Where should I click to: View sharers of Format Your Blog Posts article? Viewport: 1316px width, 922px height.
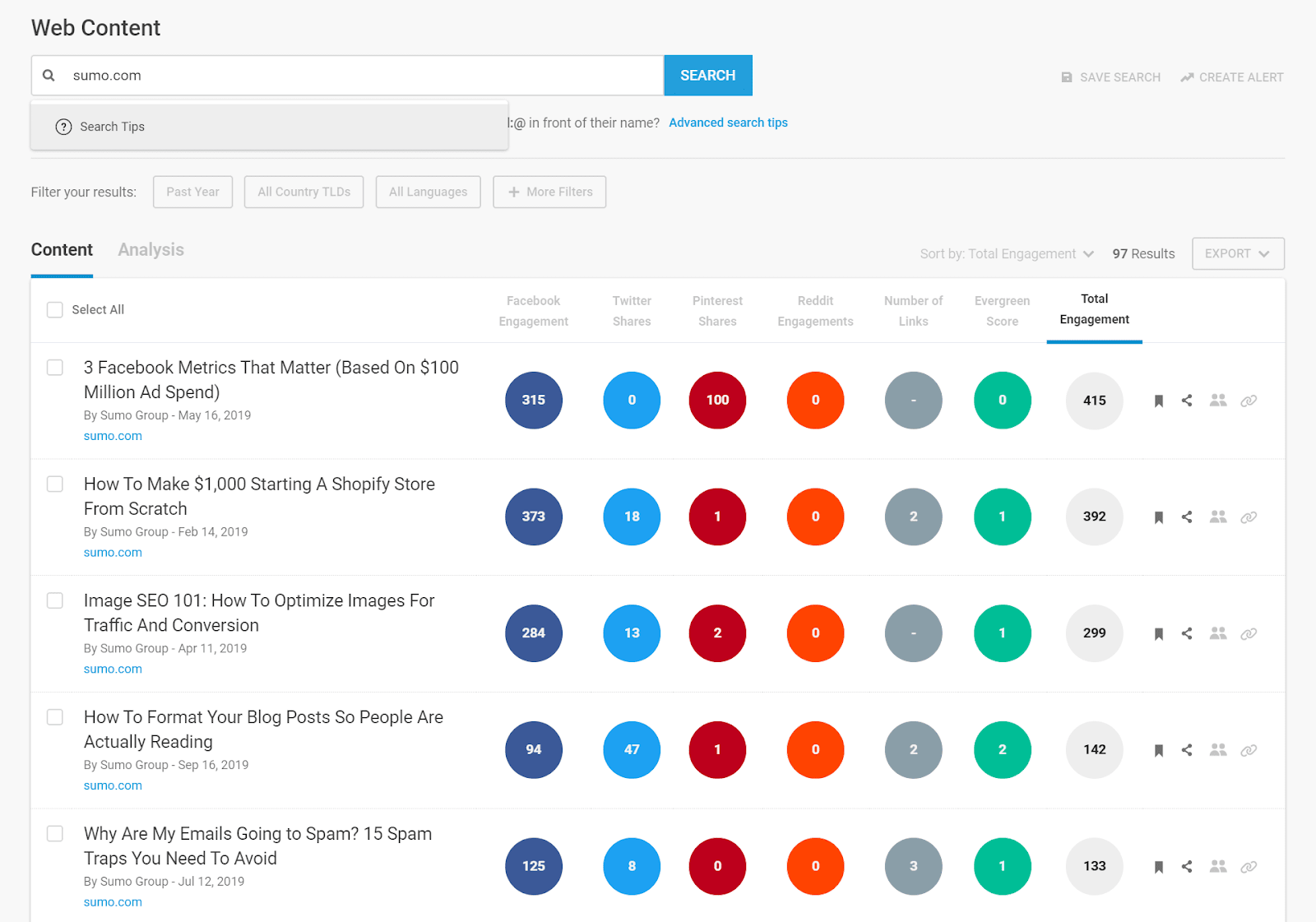(x=1218, y=750)
